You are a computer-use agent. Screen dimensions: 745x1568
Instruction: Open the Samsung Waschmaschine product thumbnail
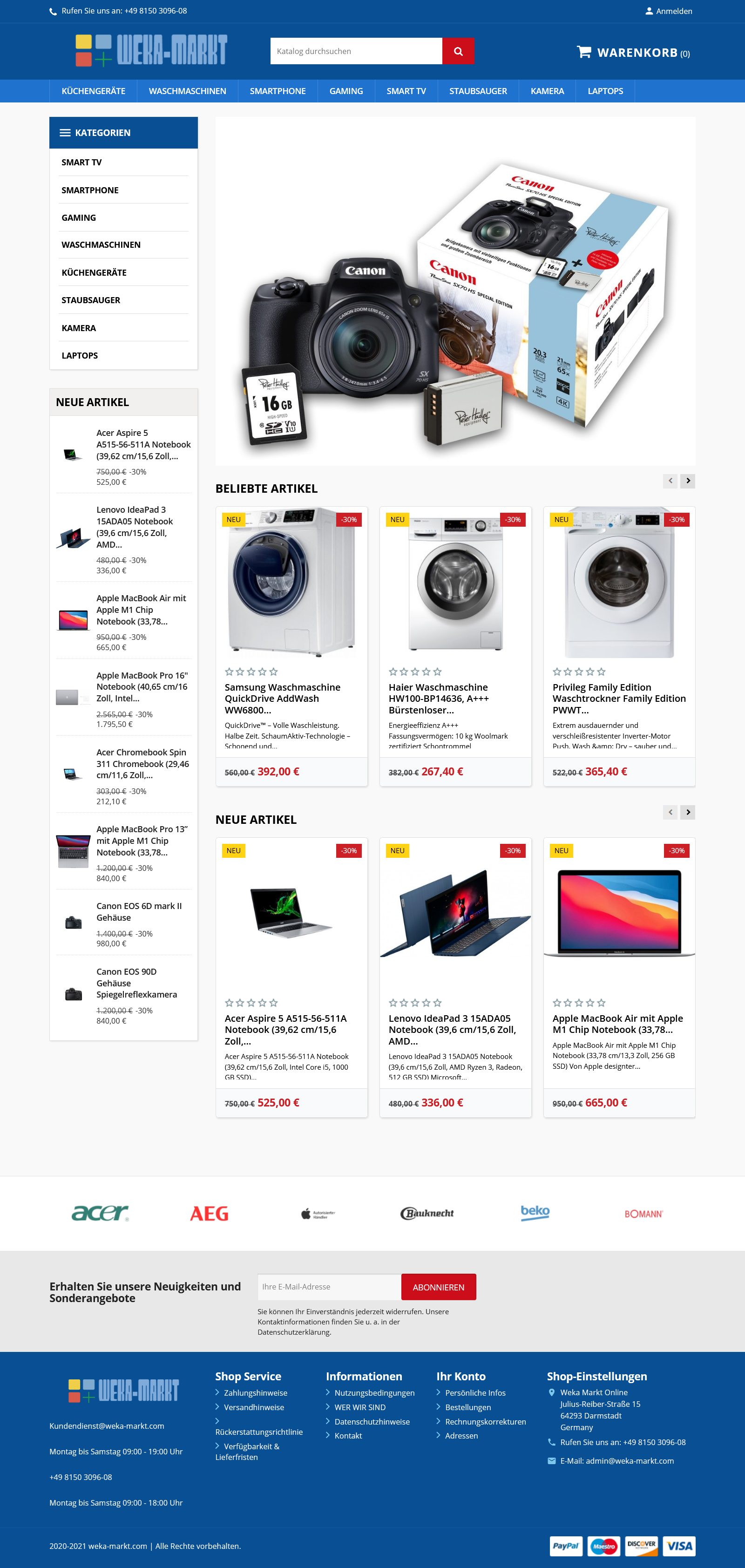coord(291,582)
